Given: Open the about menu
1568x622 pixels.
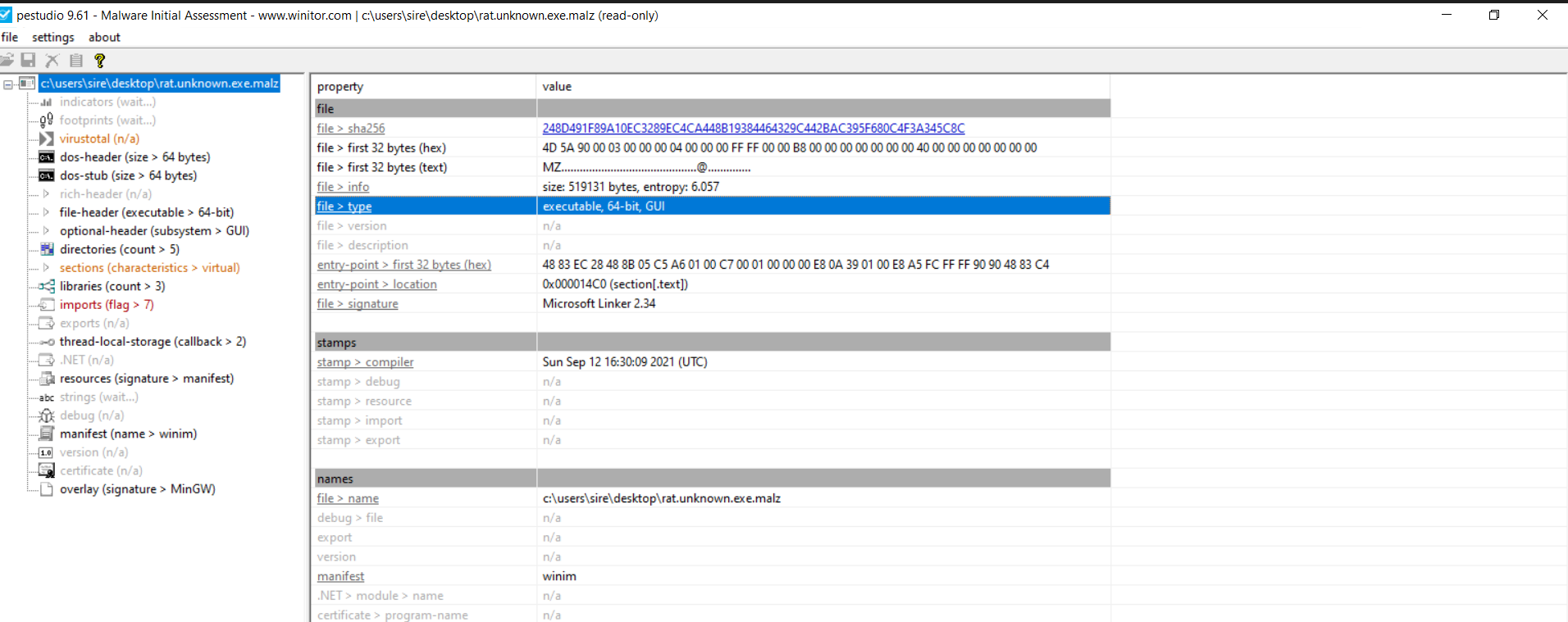Looking at the screenshot, I should point(104,37).
